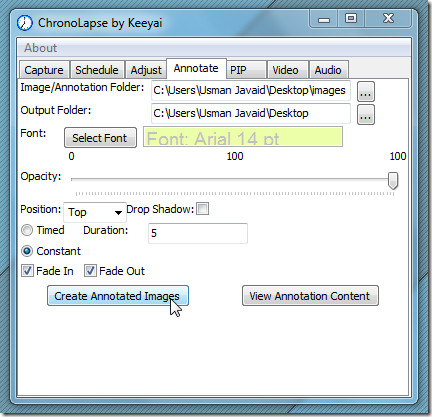Open the Position dropdown showing Top
Image resolution: width=432 pixels, height=417 pixels.
95,212
